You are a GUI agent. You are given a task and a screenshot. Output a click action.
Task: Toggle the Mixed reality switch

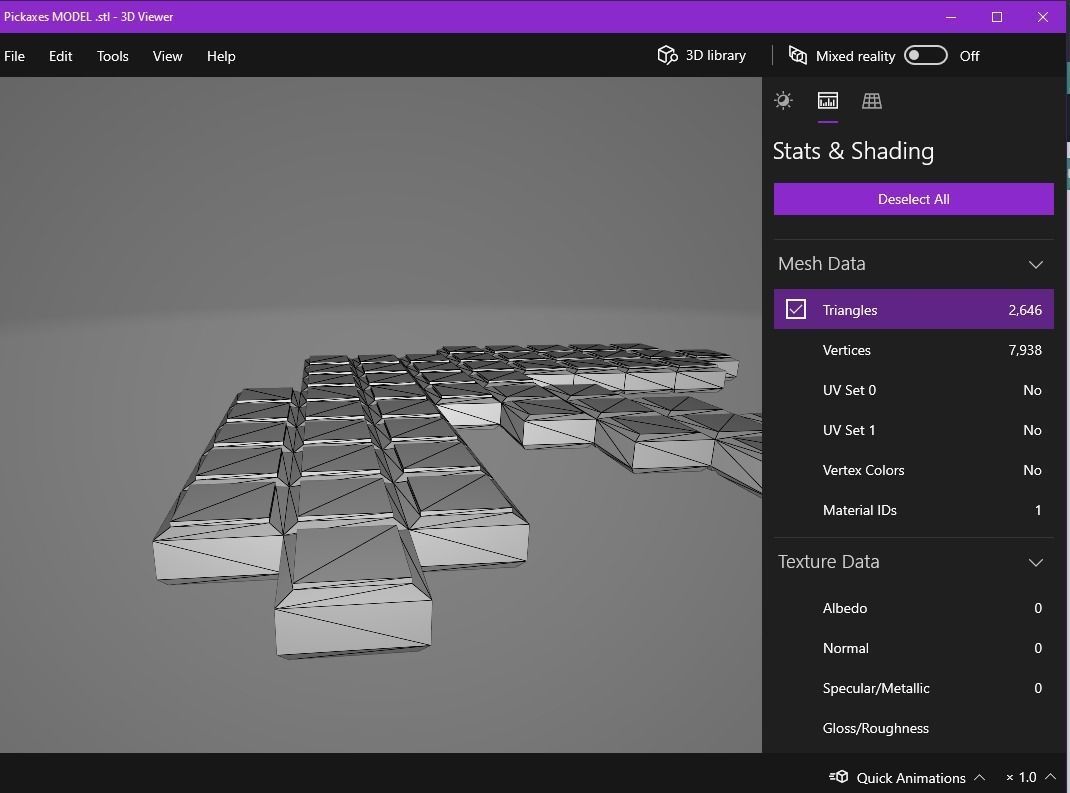click(x=925, y=56)
